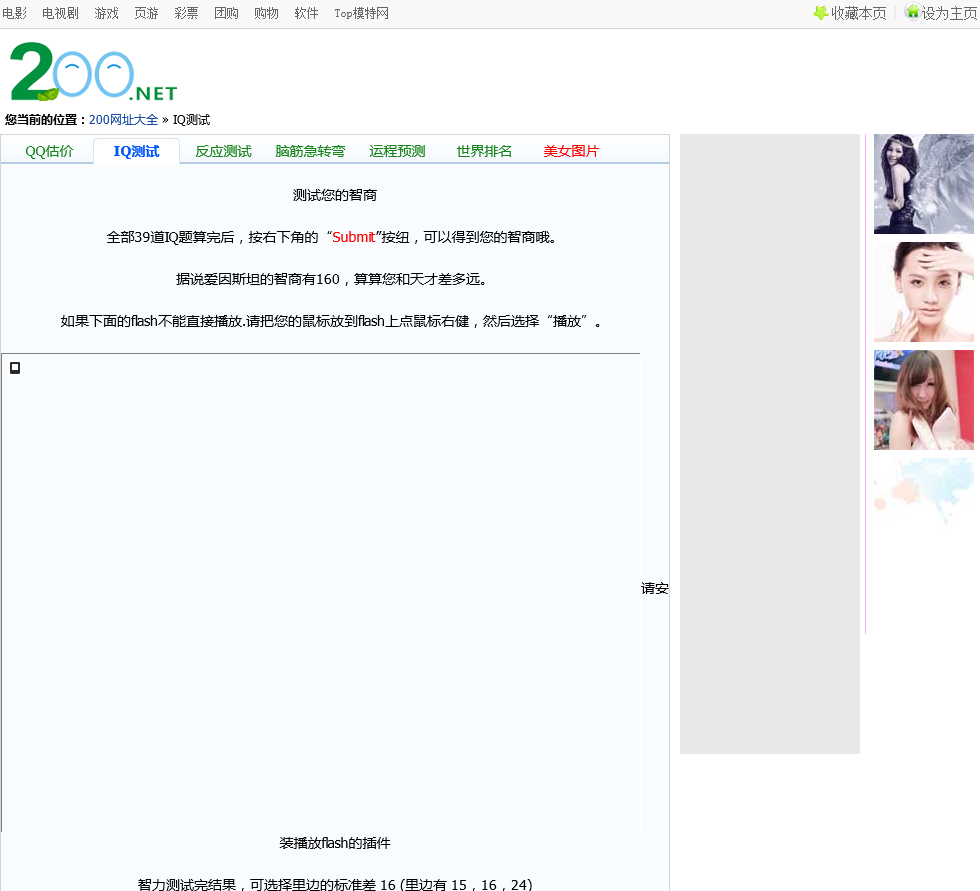This screenshot has width=980, height=891.
Task: Open the pale watercolor splash thumbnail
Action: tap(924, 492)
